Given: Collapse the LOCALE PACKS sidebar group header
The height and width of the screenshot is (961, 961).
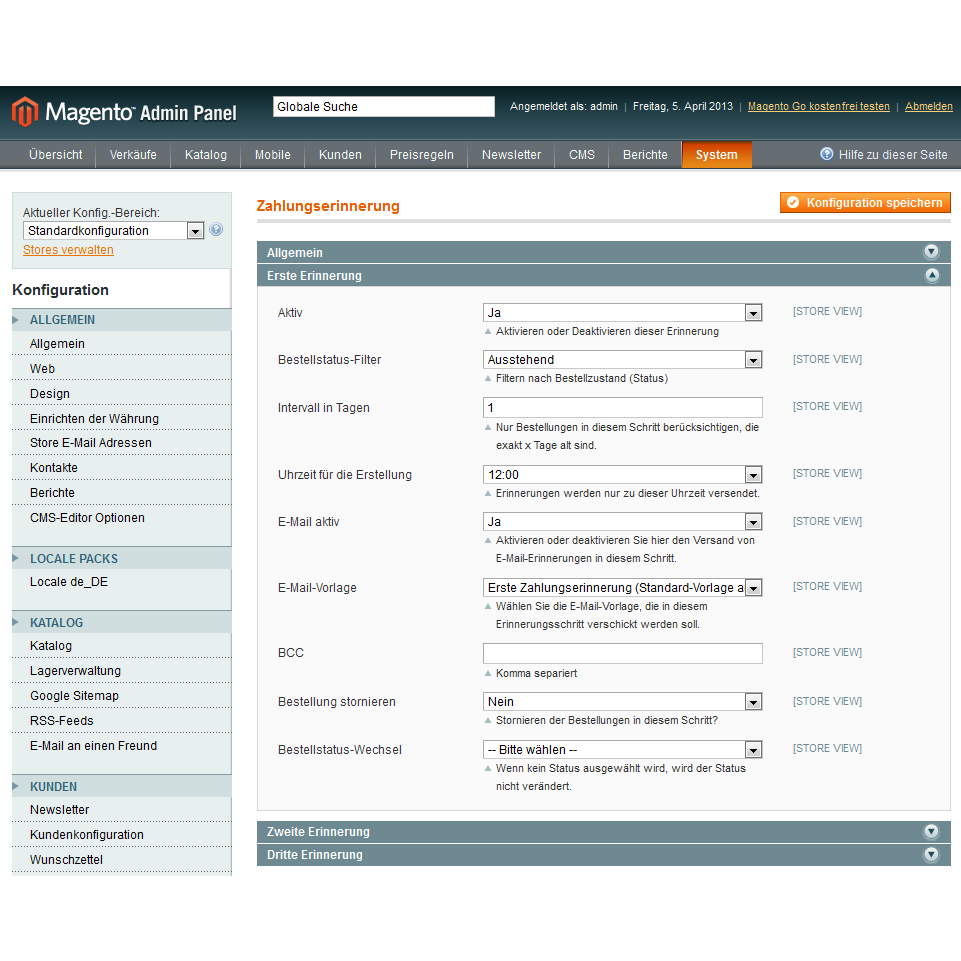Looking at the screenshot, I should click(x=121, y=559).
